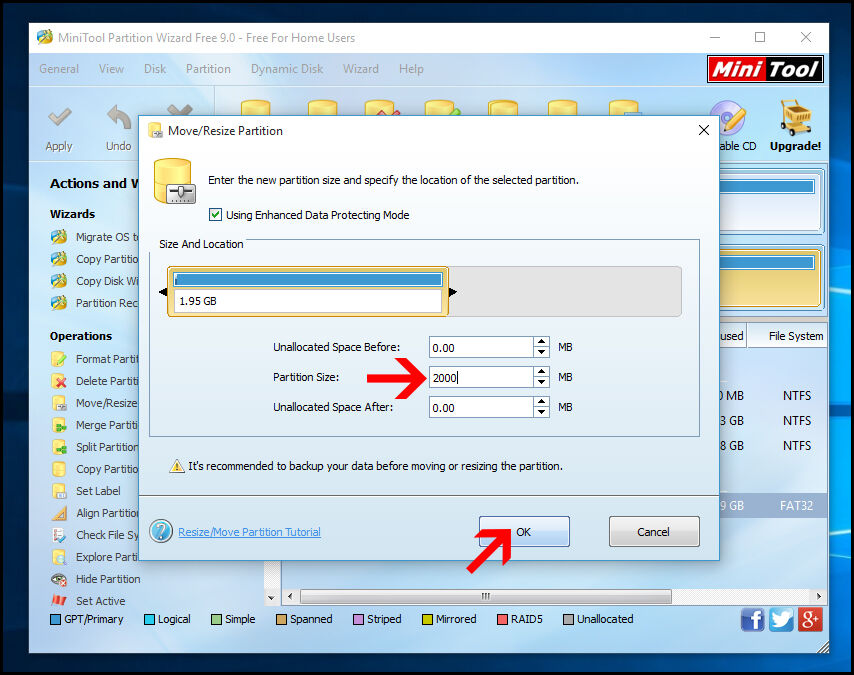Click the blue help question mark icon

click(x=161, y=531)
